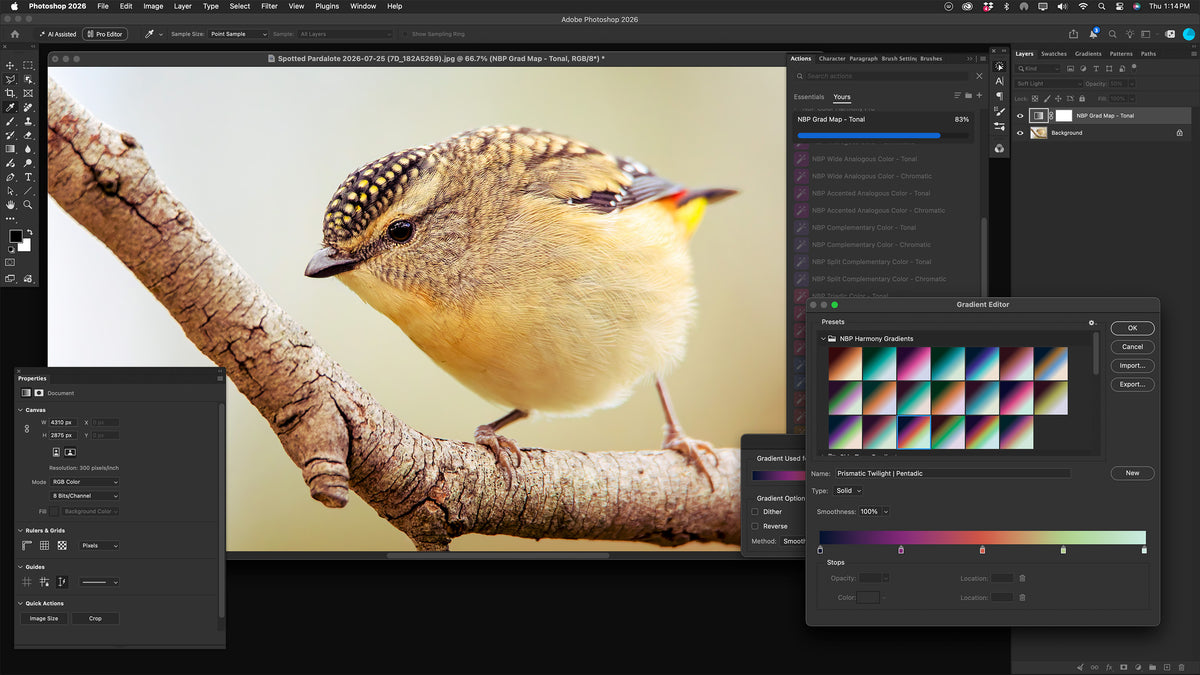Select first gradient preset thumbnail

tap(845, 364)
